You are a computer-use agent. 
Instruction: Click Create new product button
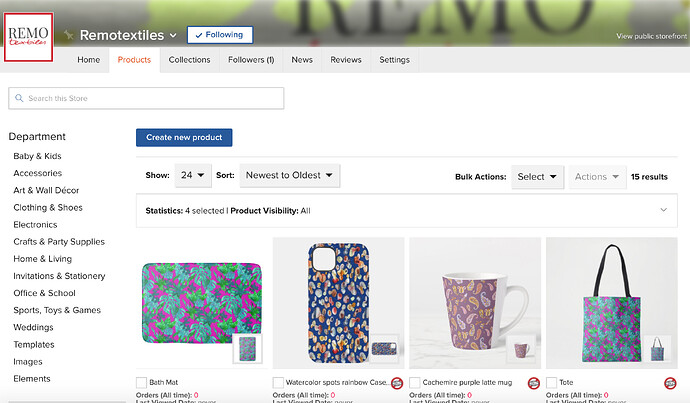pyautogui.click(x=184, y=137)
